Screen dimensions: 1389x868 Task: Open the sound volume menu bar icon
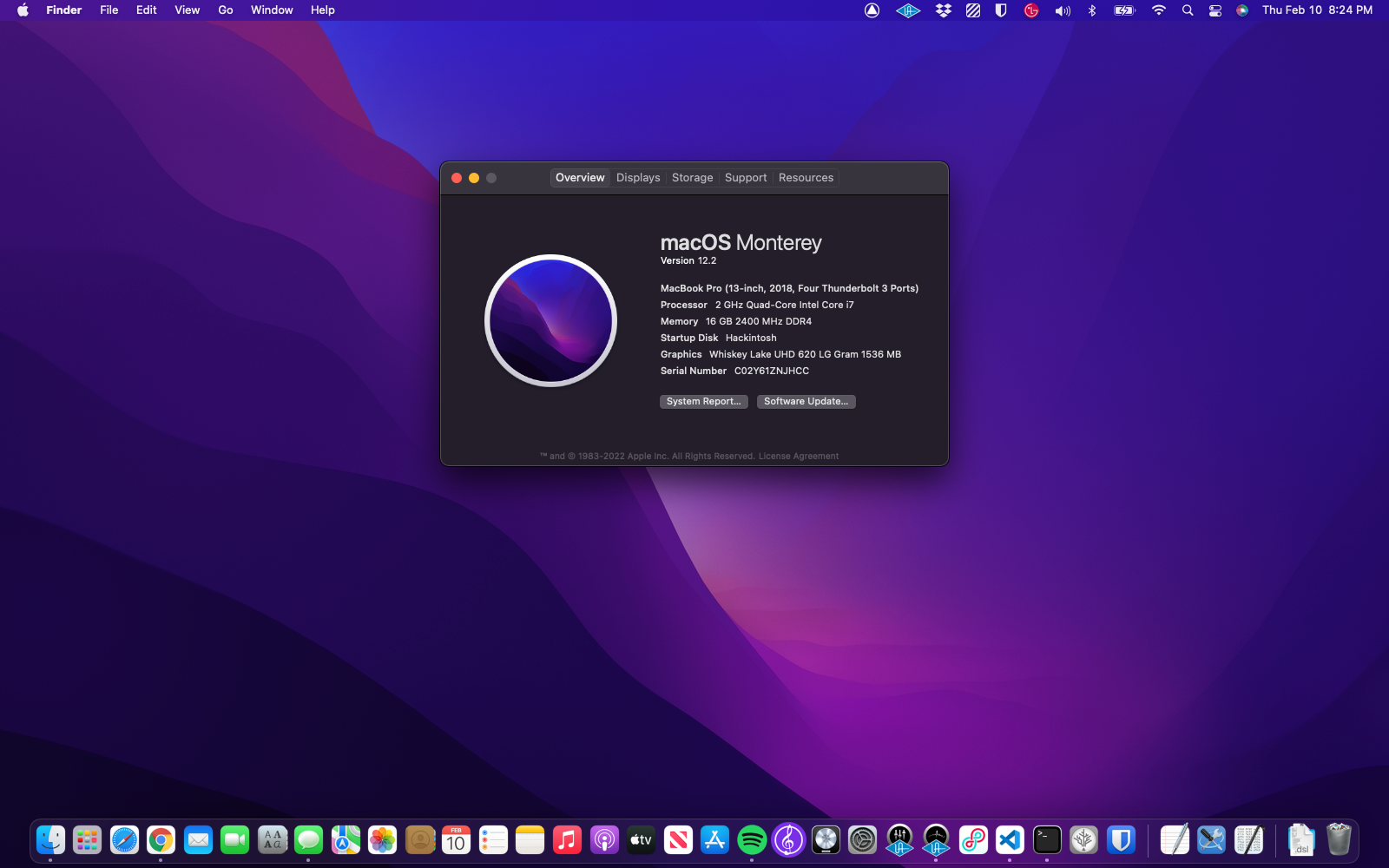coord(1063,10)
